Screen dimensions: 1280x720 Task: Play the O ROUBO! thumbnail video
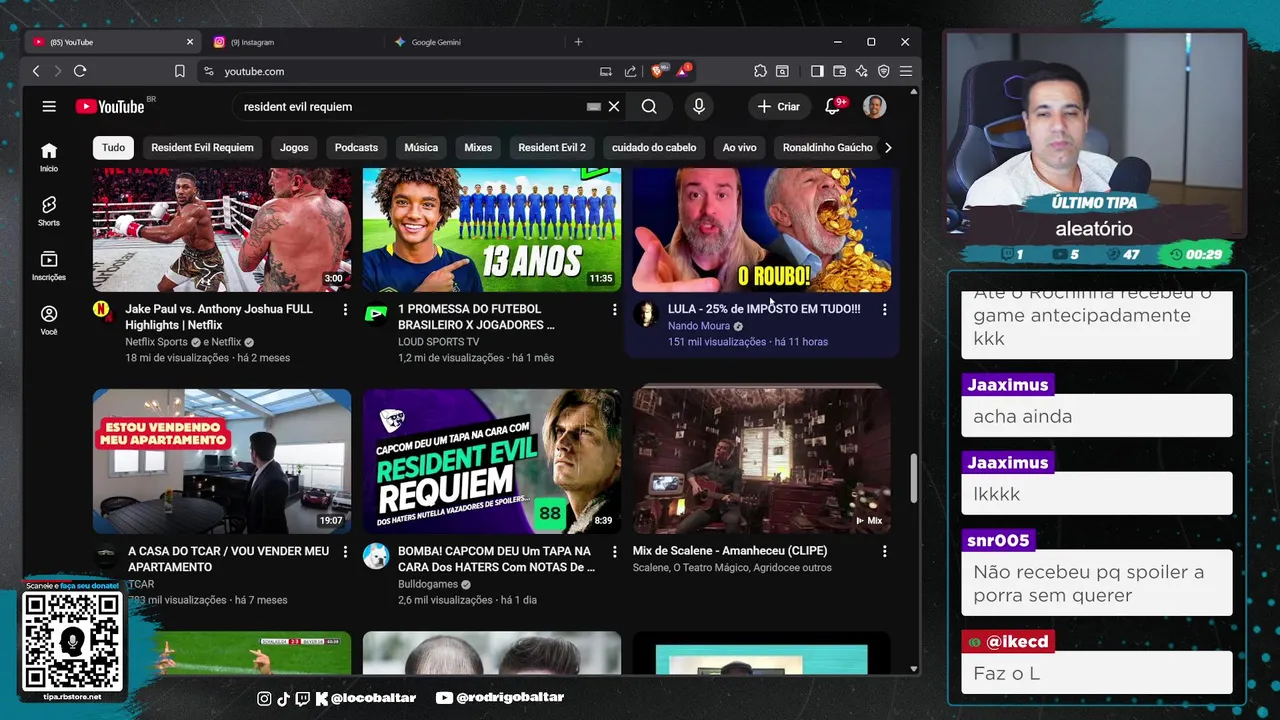tap(762, 230)
